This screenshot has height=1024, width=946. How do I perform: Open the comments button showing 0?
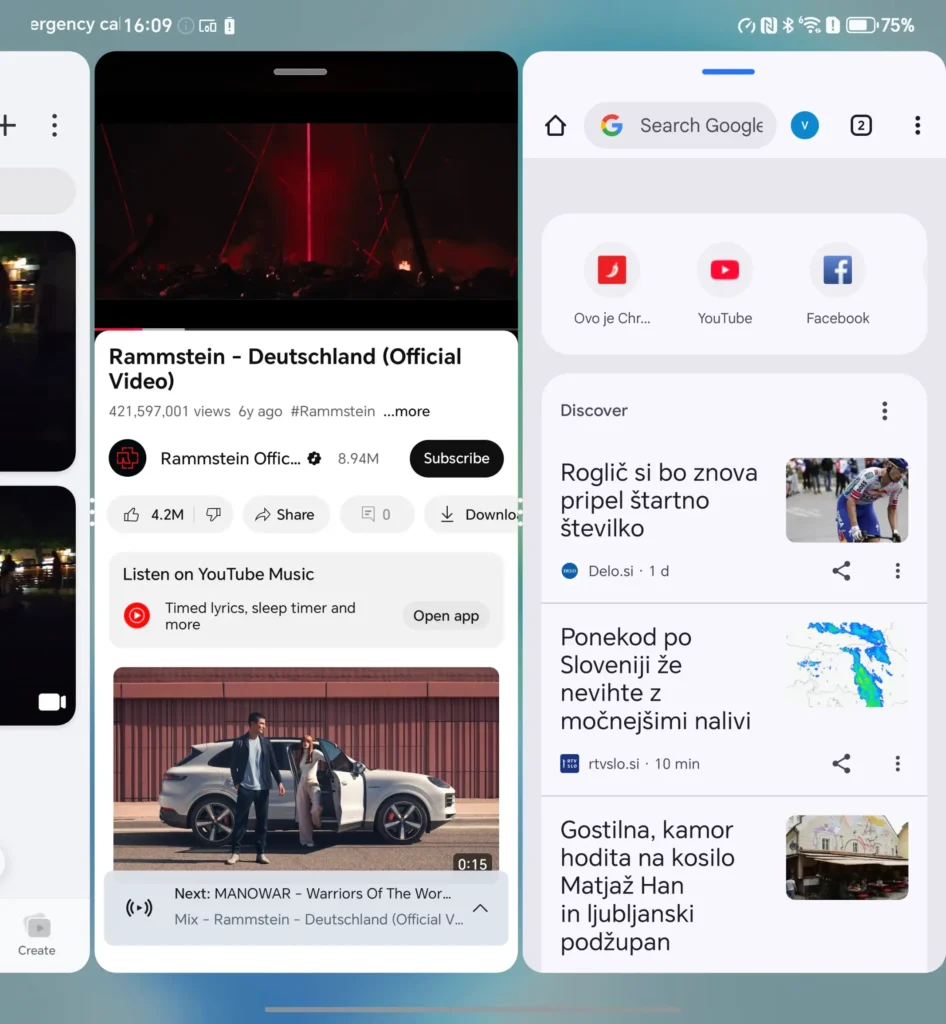pos(376,515)
